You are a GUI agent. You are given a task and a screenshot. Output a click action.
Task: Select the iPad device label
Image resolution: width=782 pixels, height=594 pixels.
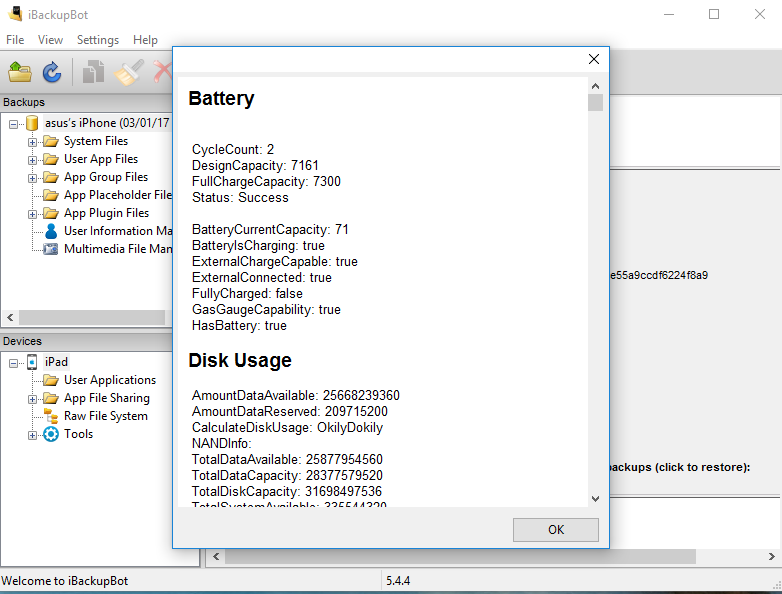coord(56,362)
